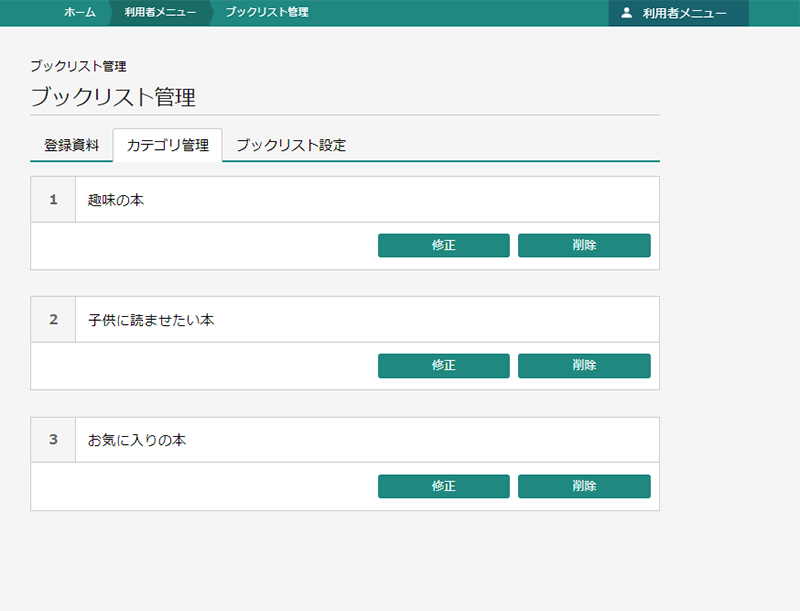
Task: Click 削除 for 子供に読ませたい本
Action: point(584,366)
